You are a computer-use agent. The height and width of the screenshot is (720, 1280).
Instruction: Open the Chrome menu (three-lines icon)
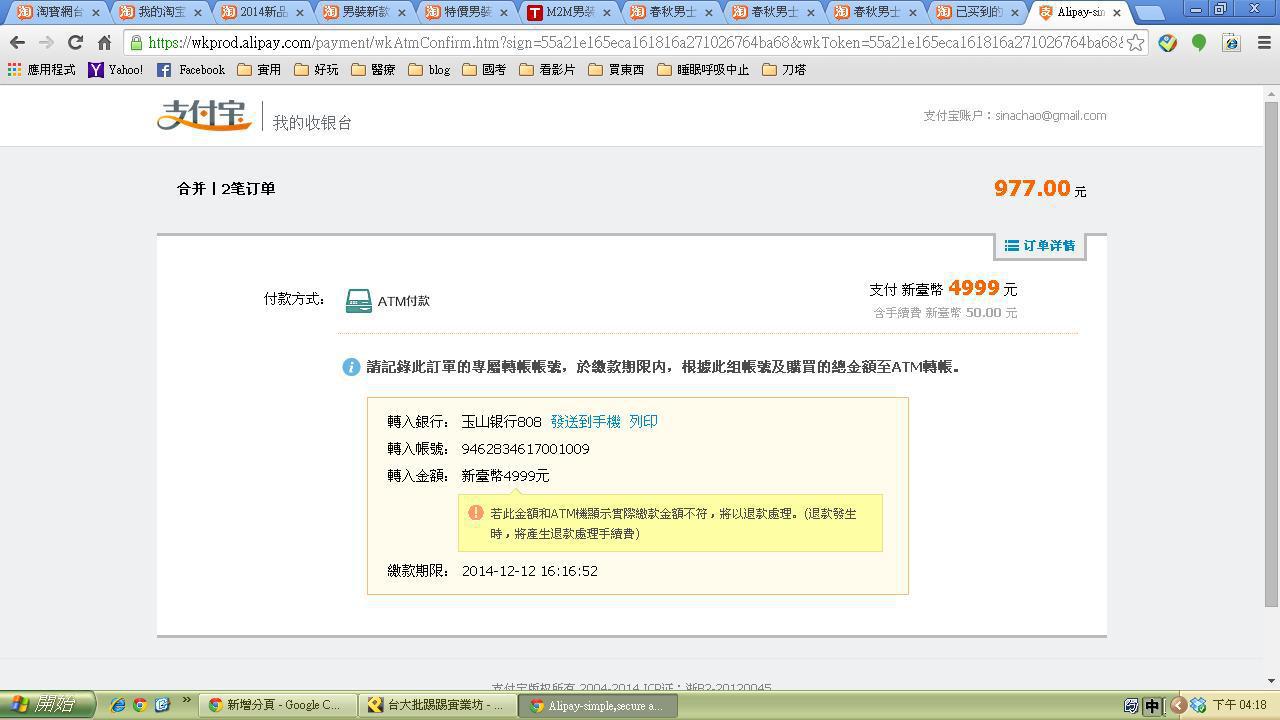tap(1263, 43)
